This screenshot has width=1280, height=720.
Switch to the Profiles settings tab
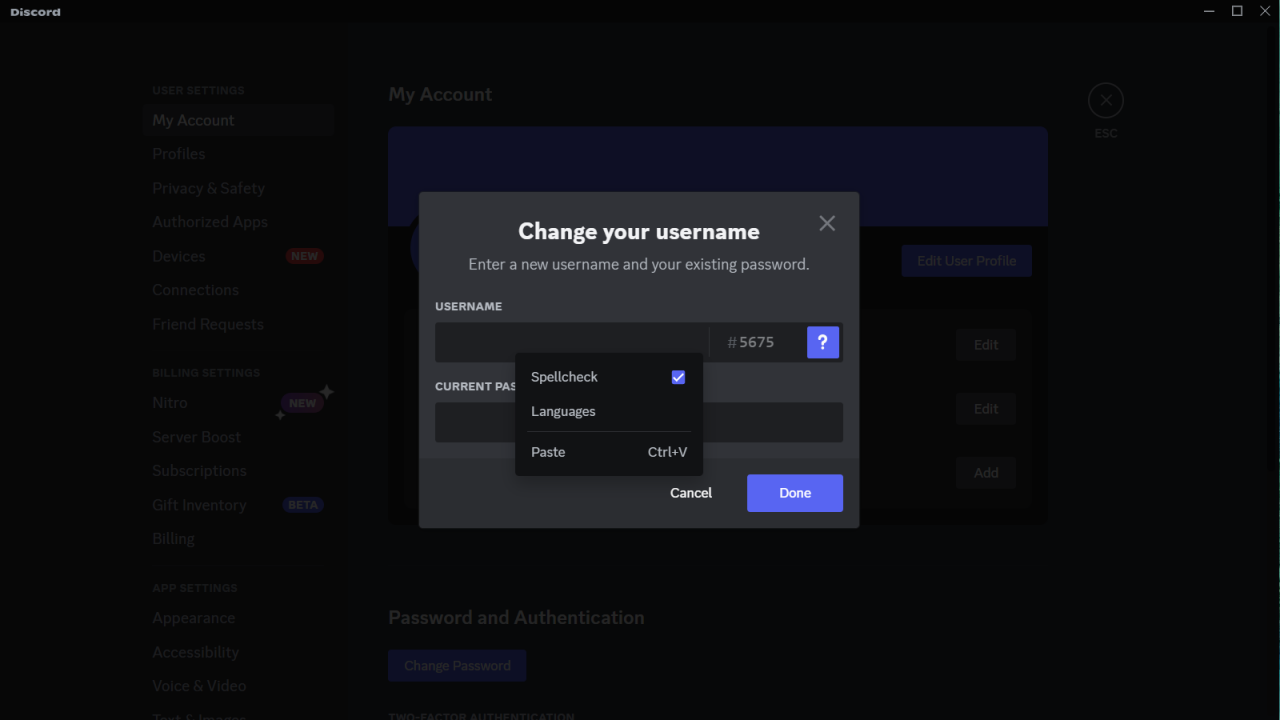(178, 153)
